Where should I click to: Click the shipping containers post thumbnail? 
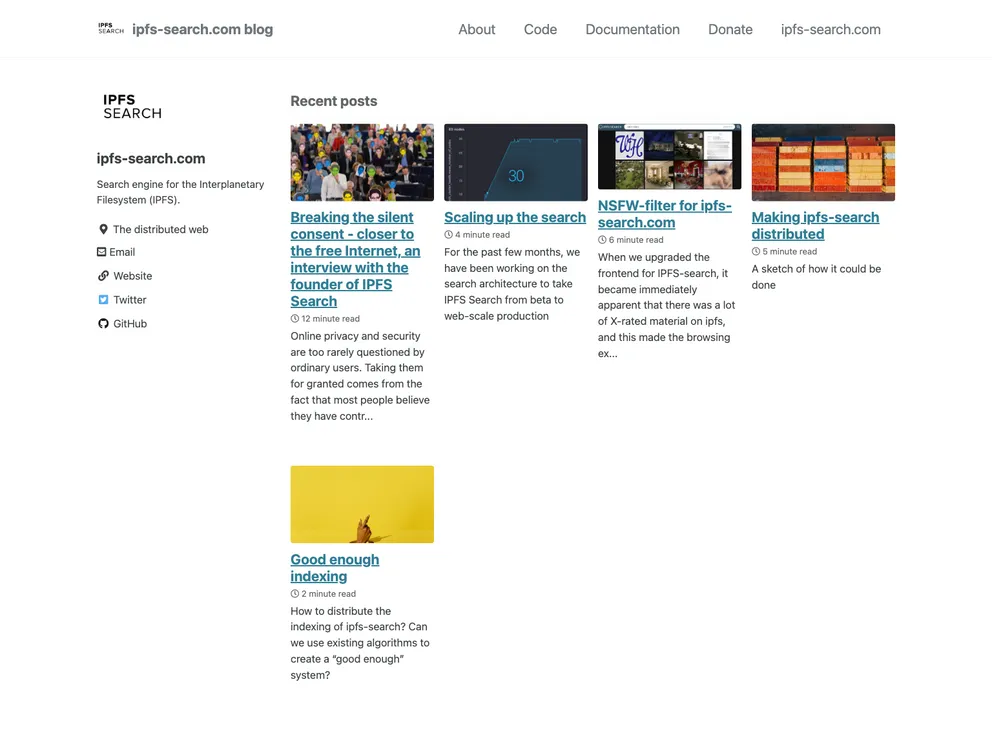823,162
